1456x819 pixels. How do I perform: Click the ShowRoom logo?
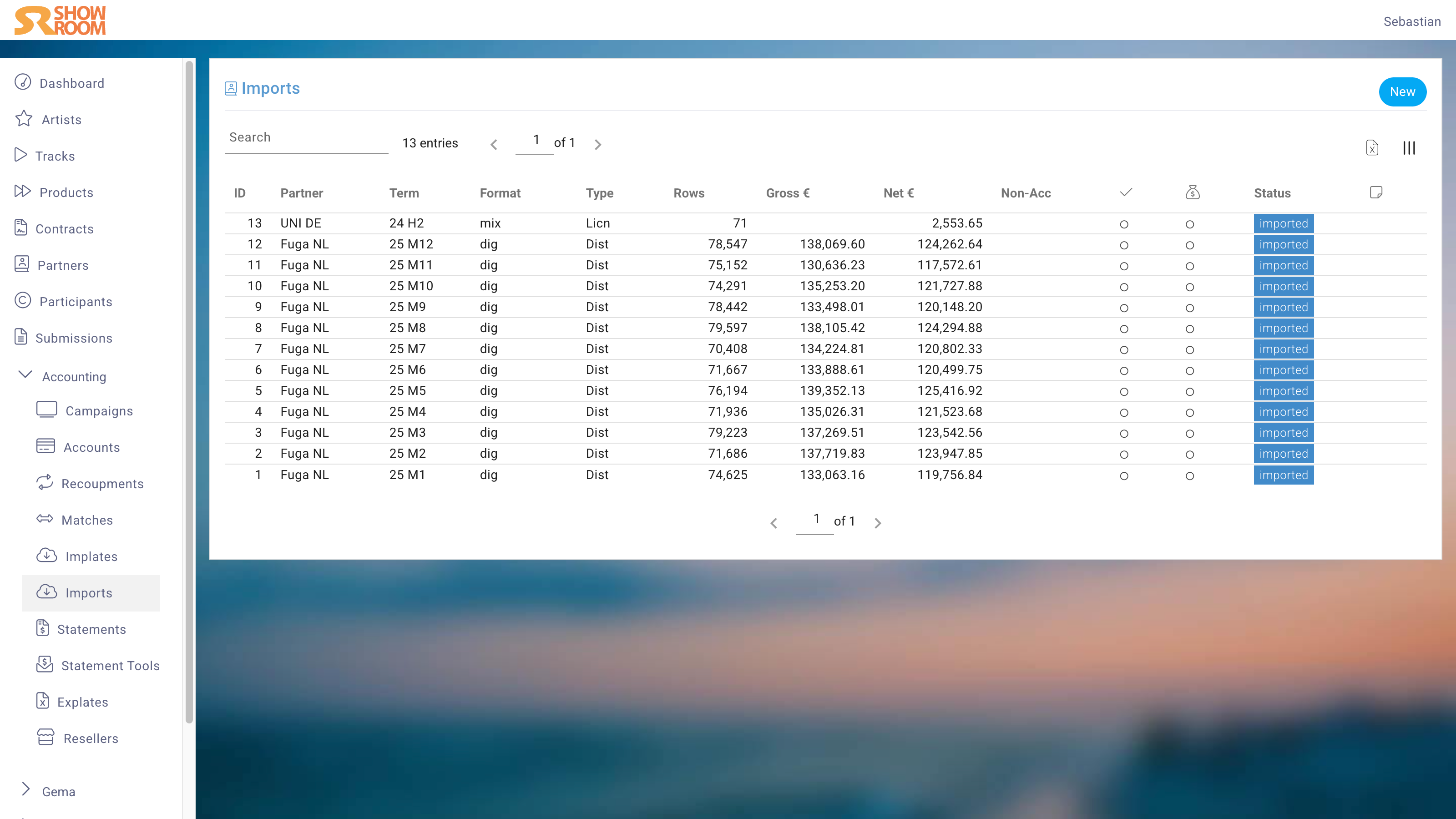tap(60, 20)
